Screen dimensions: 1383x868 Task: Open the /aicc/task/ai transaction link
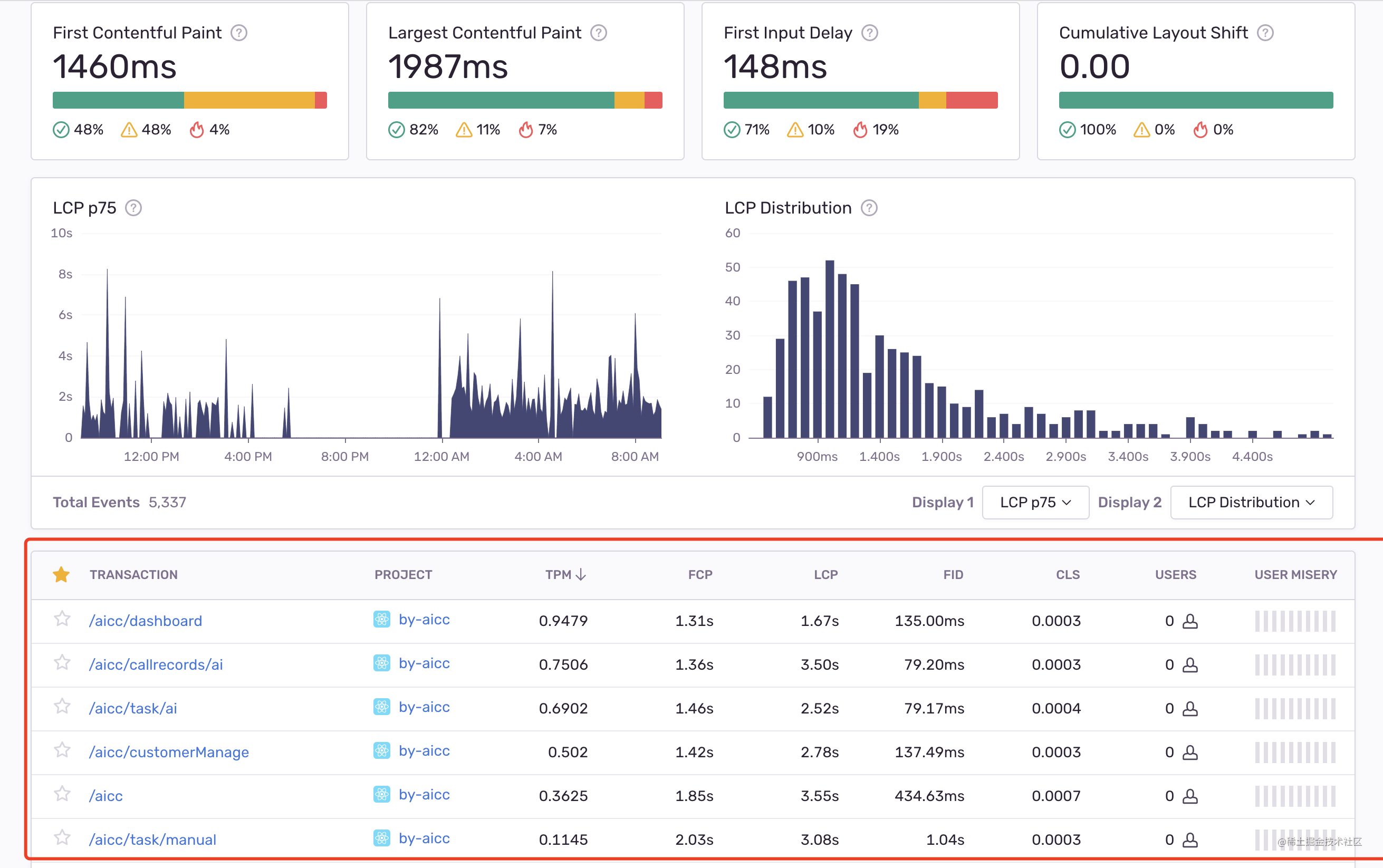tap(132, 708)
